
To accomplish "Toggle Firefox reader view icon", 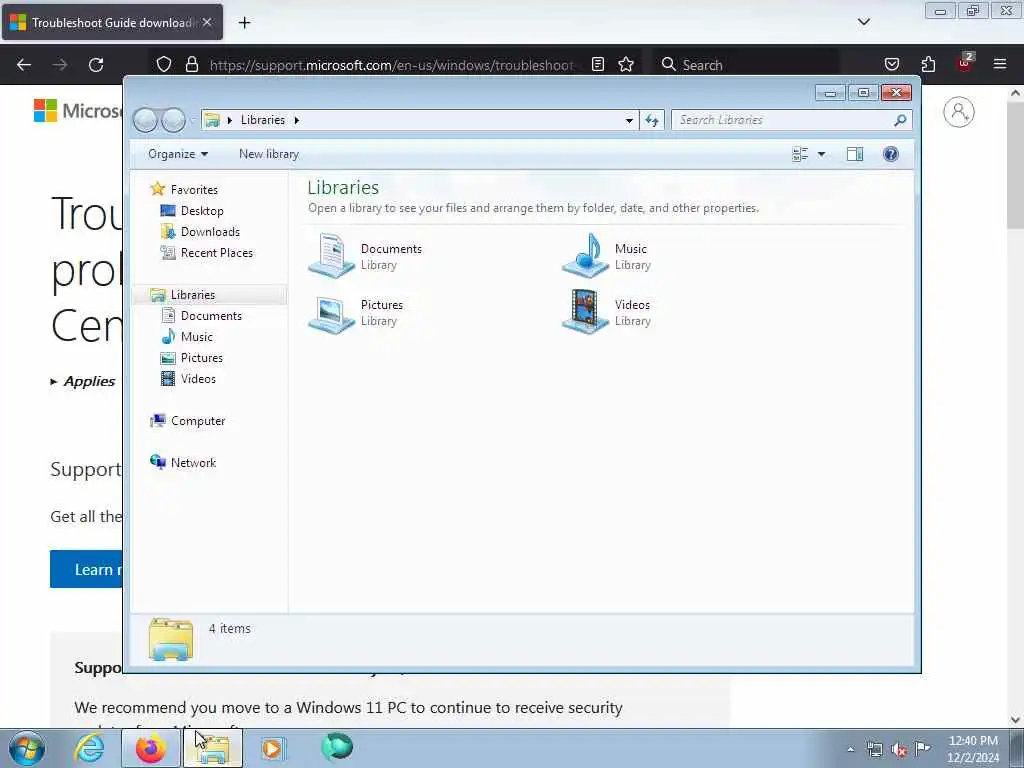I will 598,65.
